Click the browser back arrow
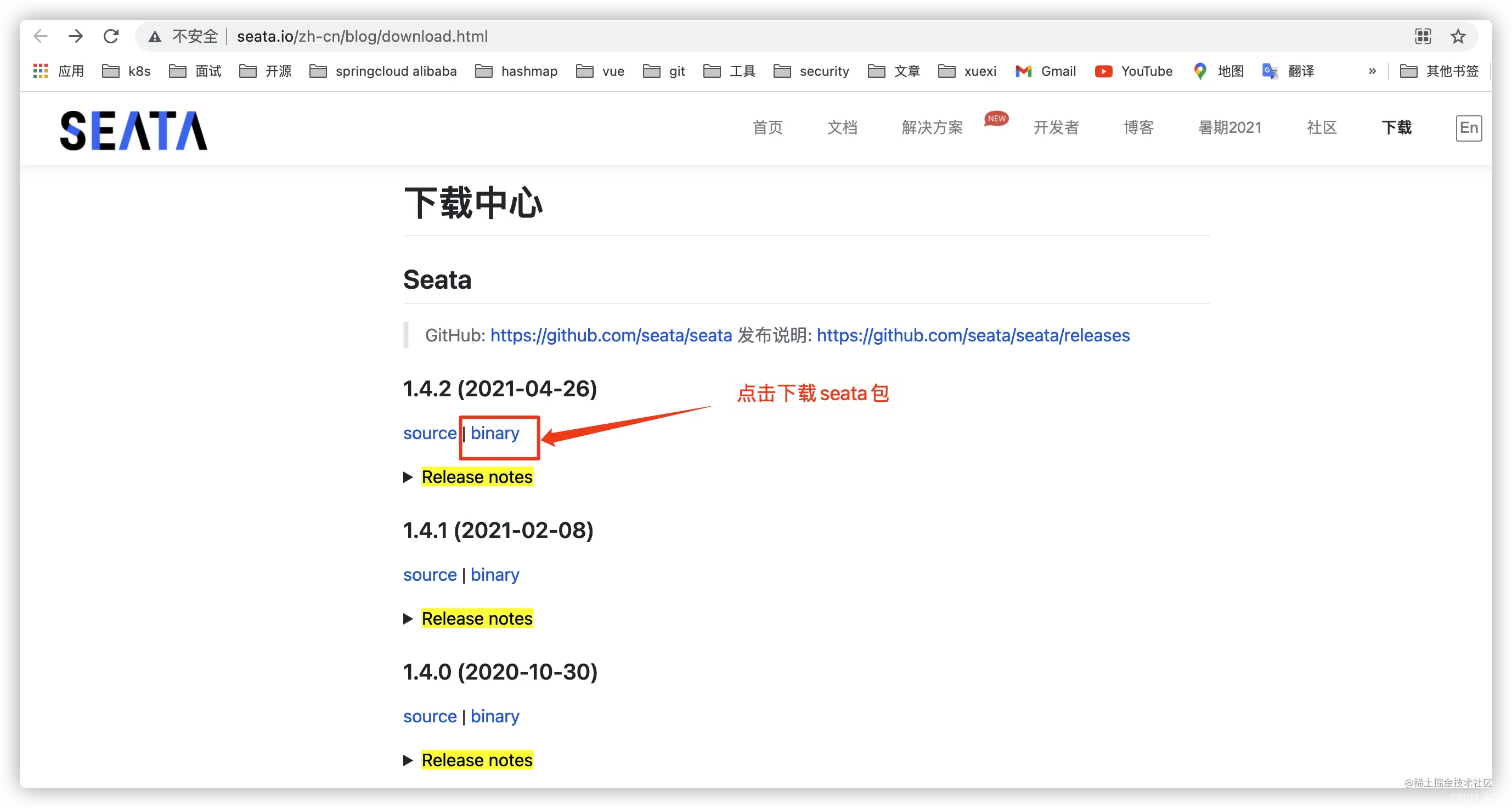 (41, 36)
